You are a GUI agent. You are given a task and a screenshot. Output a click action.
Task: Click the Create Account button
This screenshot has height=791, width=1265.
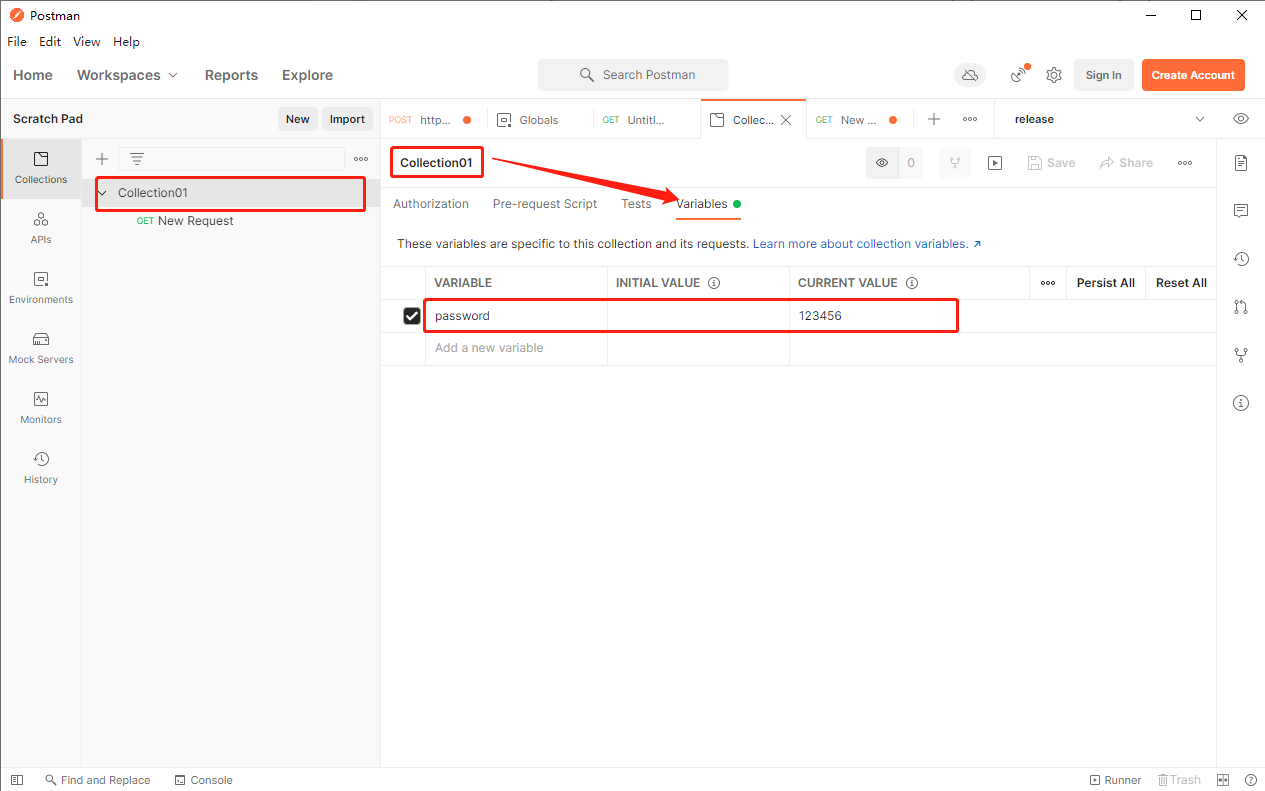(x=1193, y=75)
